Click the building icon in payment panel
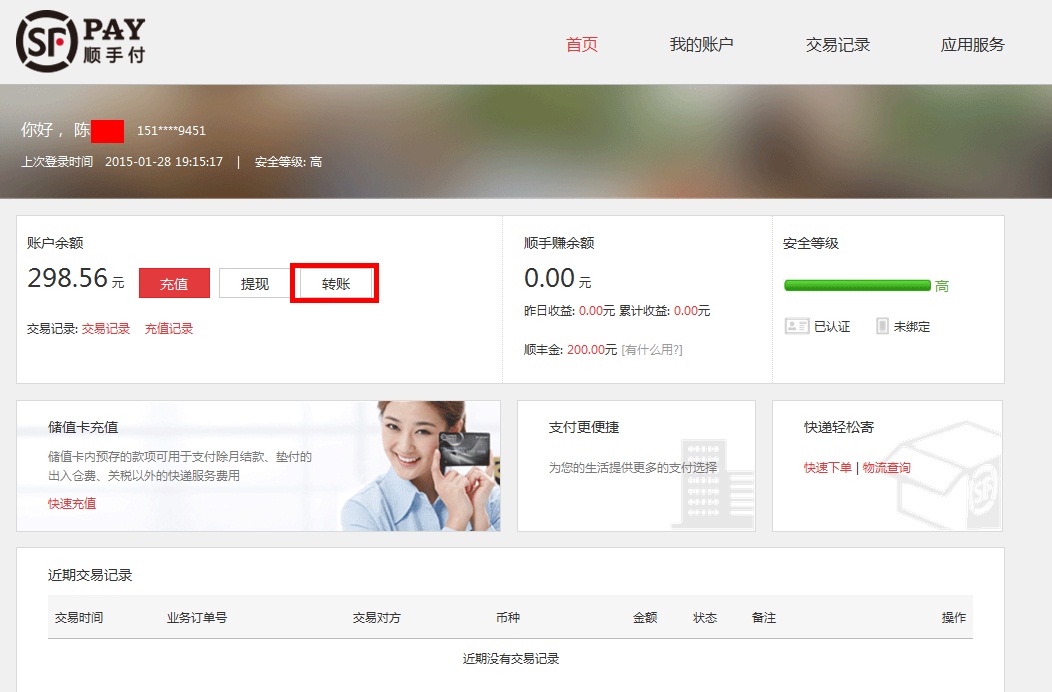Image resolution: width=1052 pixels, height=692 pixels. (711, 482)
